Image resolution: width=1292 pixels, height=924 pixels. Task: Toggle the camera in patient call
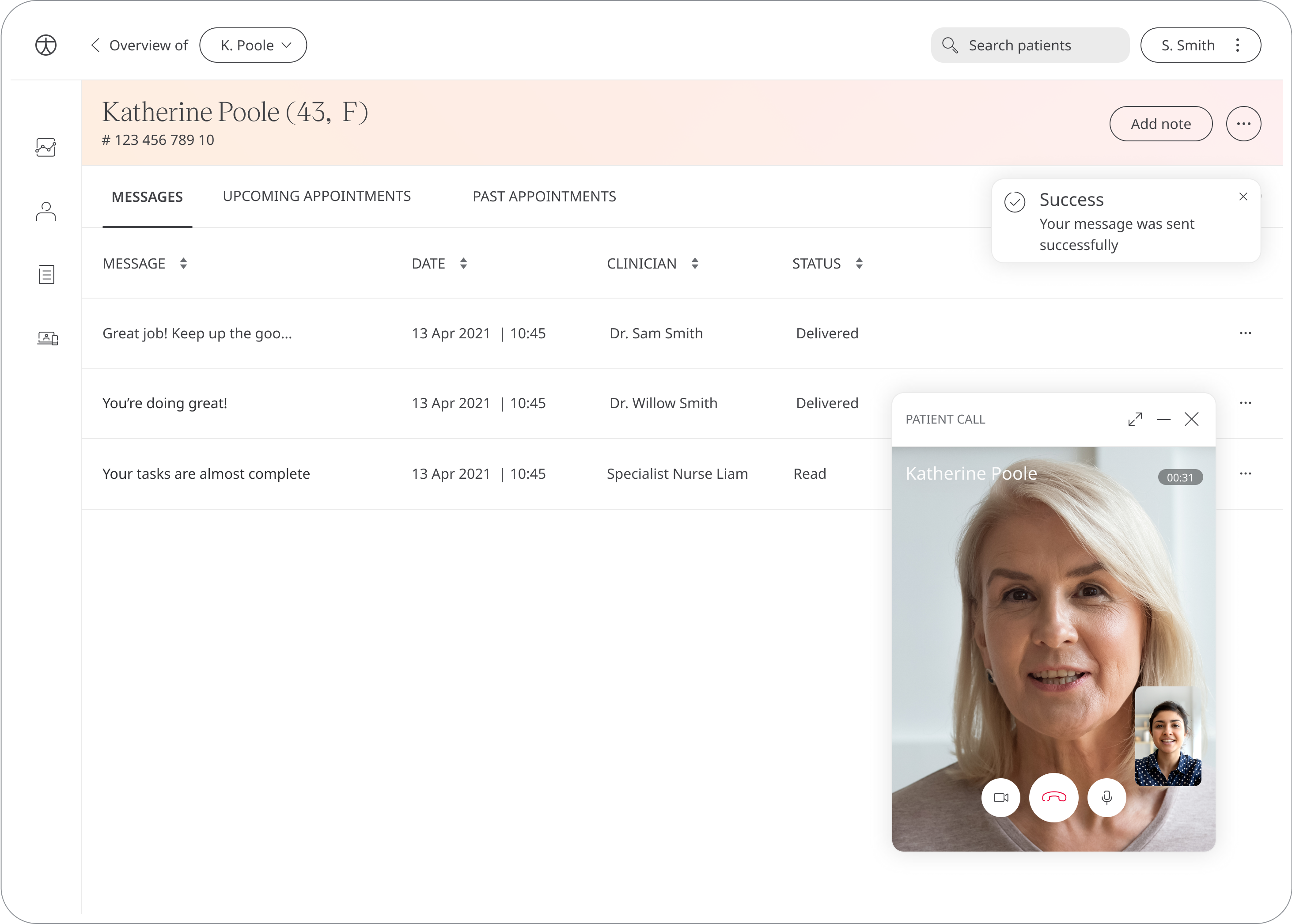click(x=1001, y=797)
